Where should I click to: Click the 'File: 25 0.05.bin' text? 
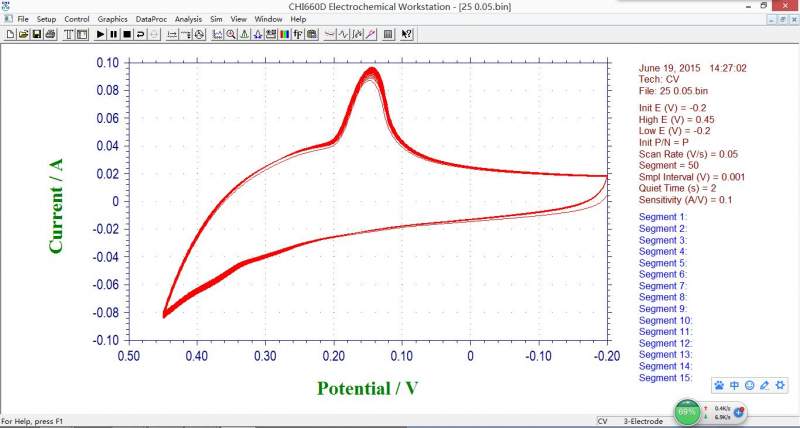click(x=673, y=91)
